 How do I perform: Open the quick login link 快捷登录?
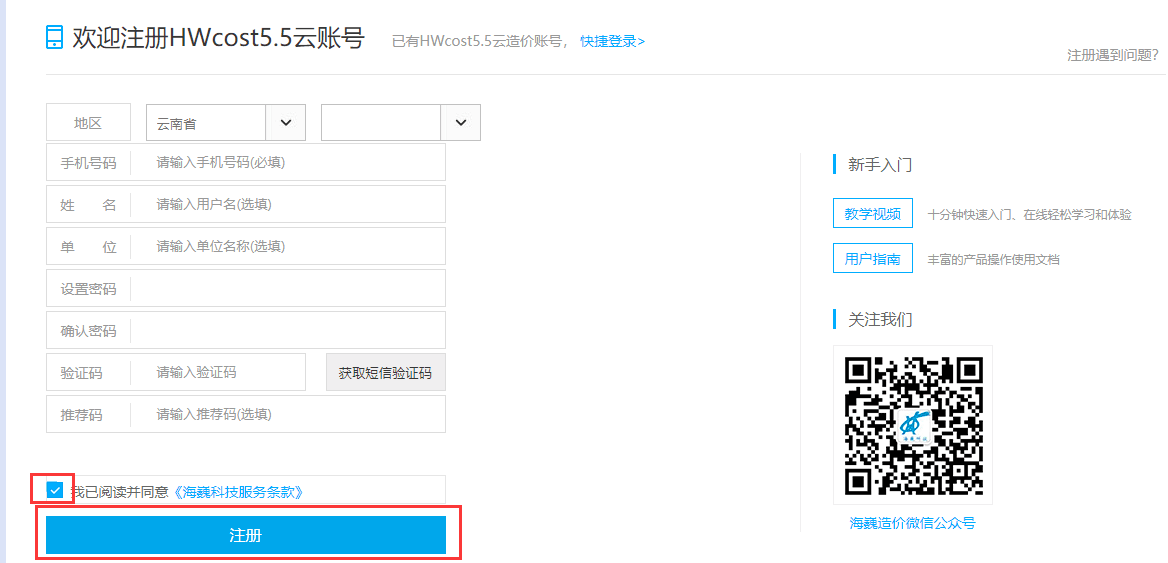612,42
